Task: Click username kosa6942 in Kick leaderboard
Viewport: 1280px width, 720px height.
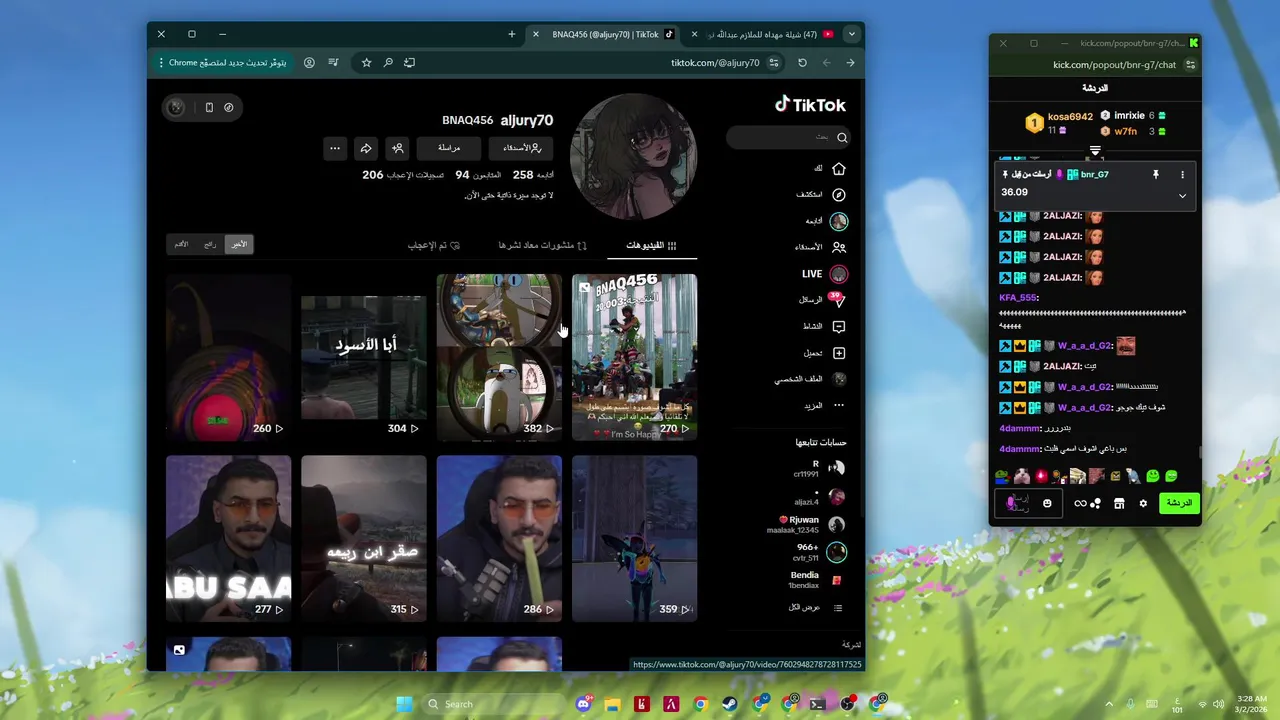Action: click(1070, 117)
